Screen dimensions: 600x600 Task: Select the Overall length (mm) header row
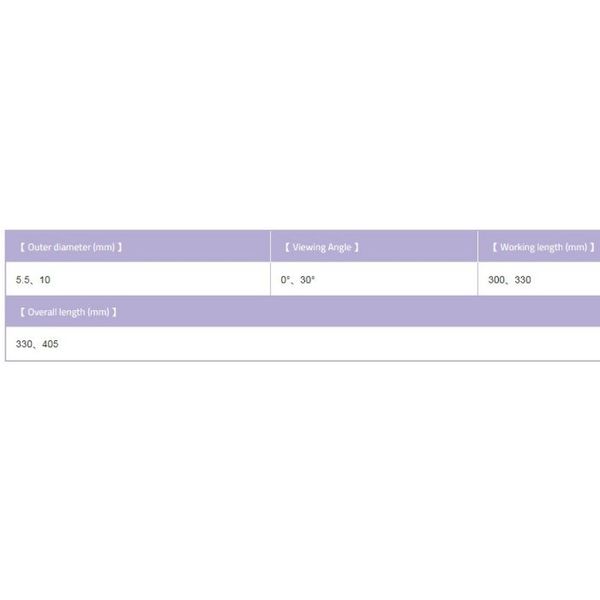pyautogui.click(x=303, y=311)
